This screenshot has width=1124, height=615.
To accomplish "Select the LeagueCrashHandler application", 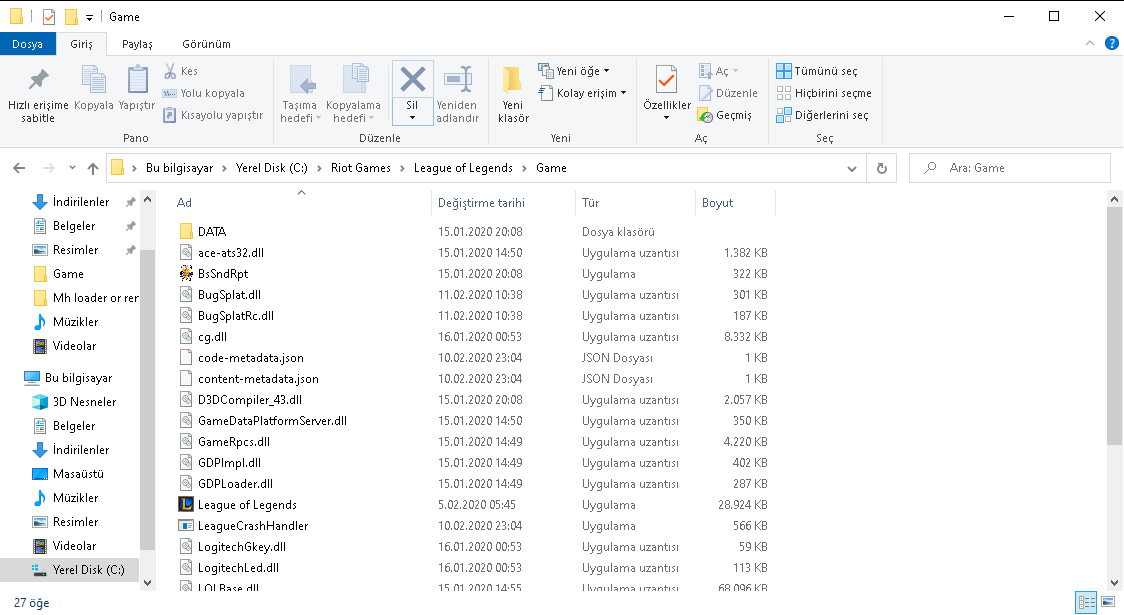I will (x=243, y=525).
